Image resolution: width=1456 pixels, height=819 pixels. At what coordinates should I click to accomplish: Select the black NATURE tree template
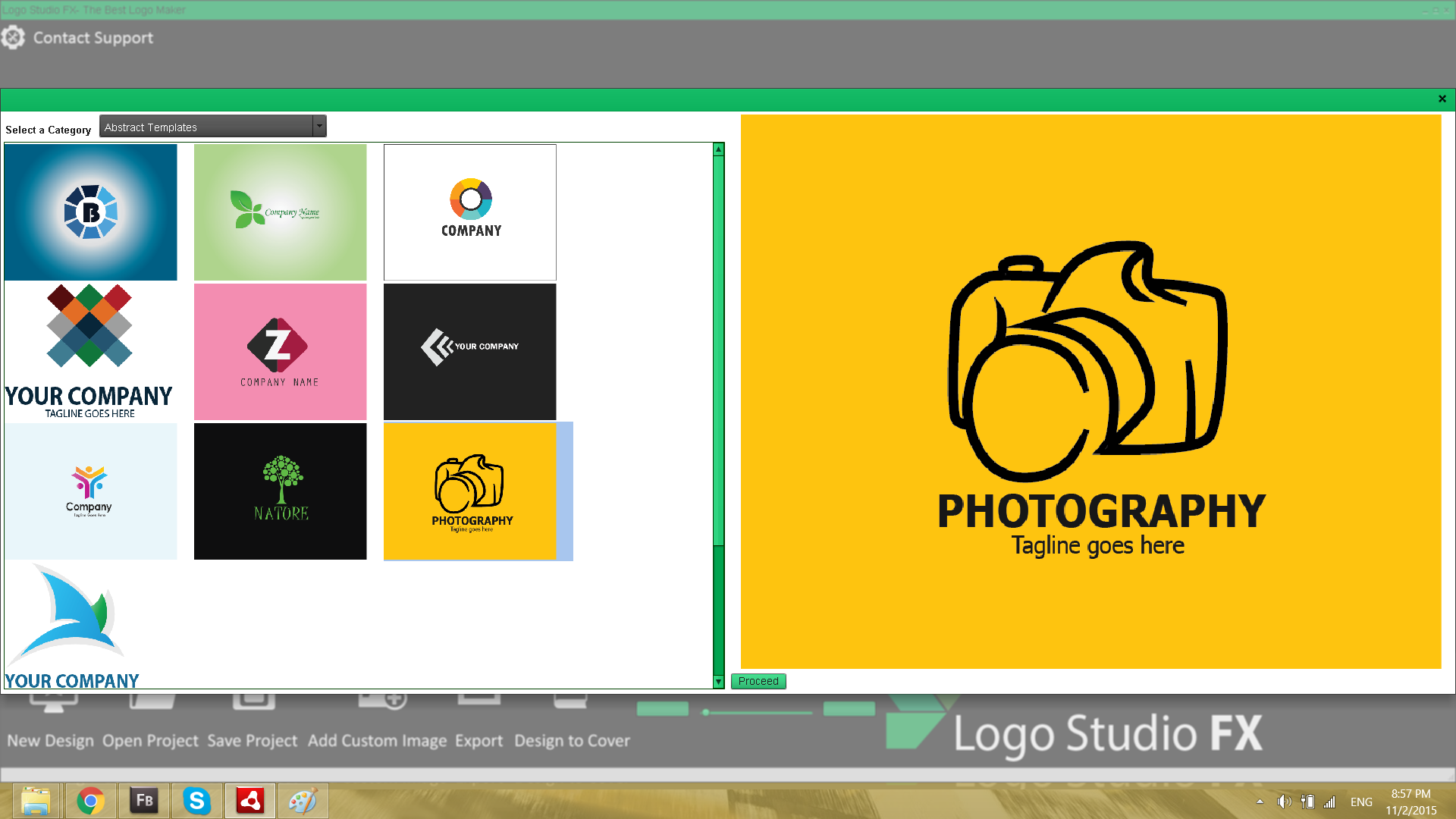pos(280,491)
